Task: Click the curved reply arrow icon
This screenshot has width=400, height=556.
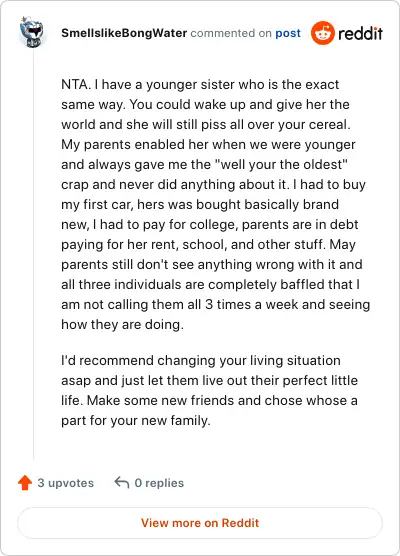Action: (x=122, y=482)
